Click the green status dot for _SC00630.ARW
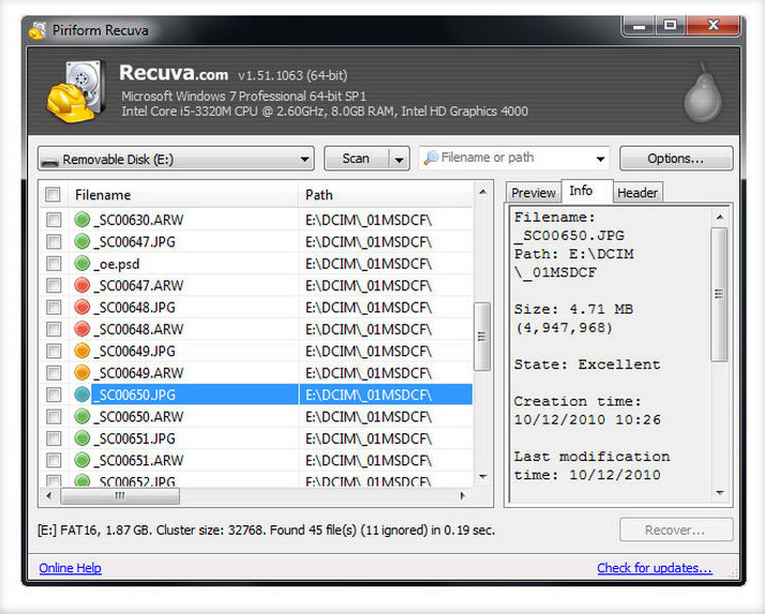Viewport: 765px width, 616px height. pyautogui.click(x=82, y=219)
